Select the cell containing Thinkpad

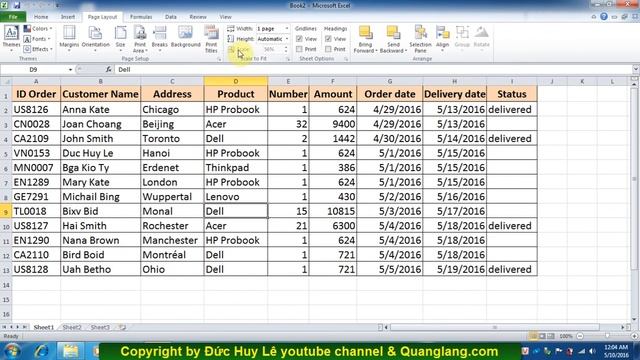coord(236,168)
